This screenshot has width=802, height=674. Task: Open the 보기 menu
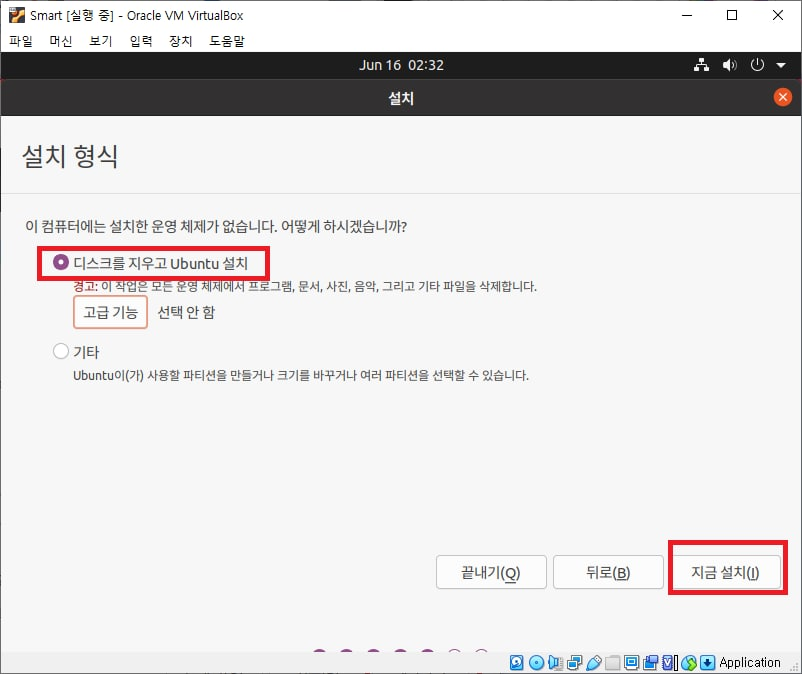point(100,41)
